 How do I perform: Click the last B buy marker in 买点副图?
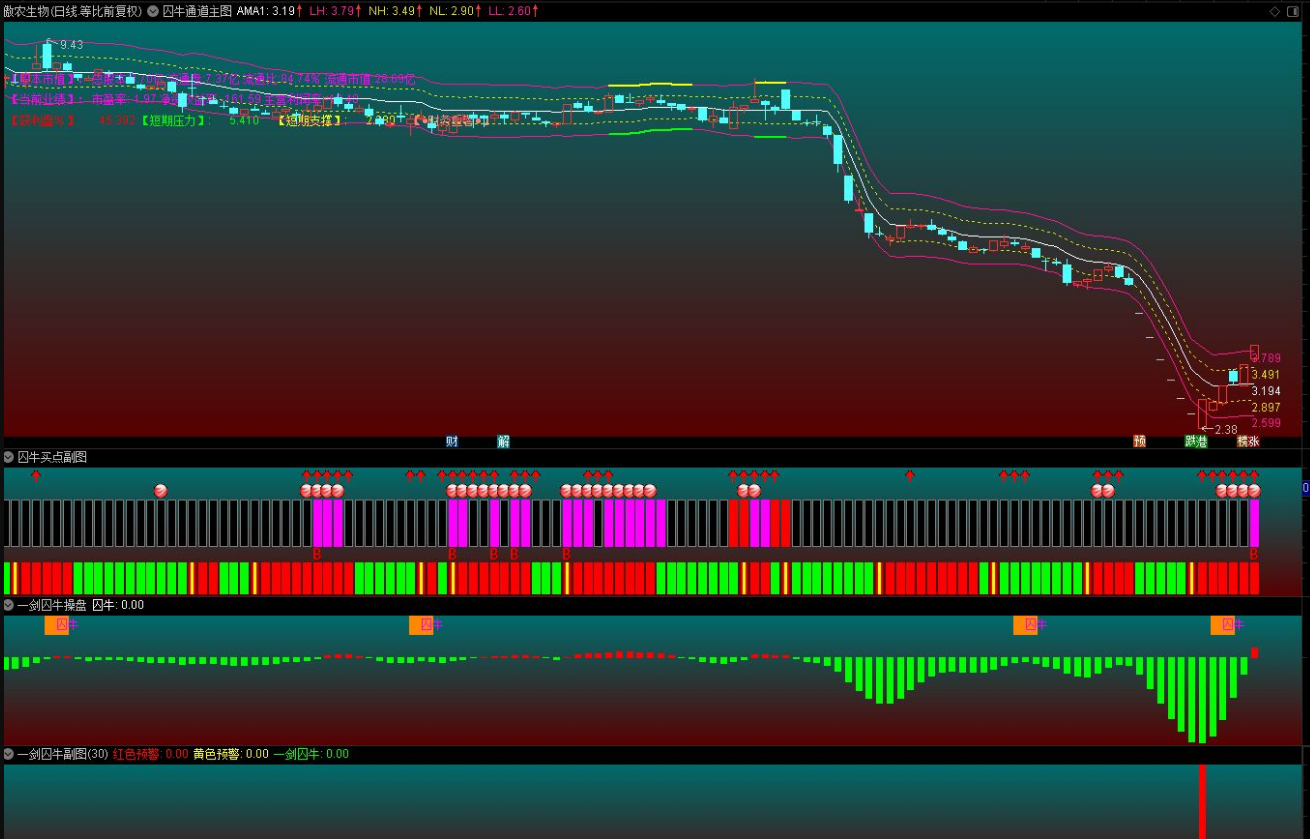pos(1254,554)
